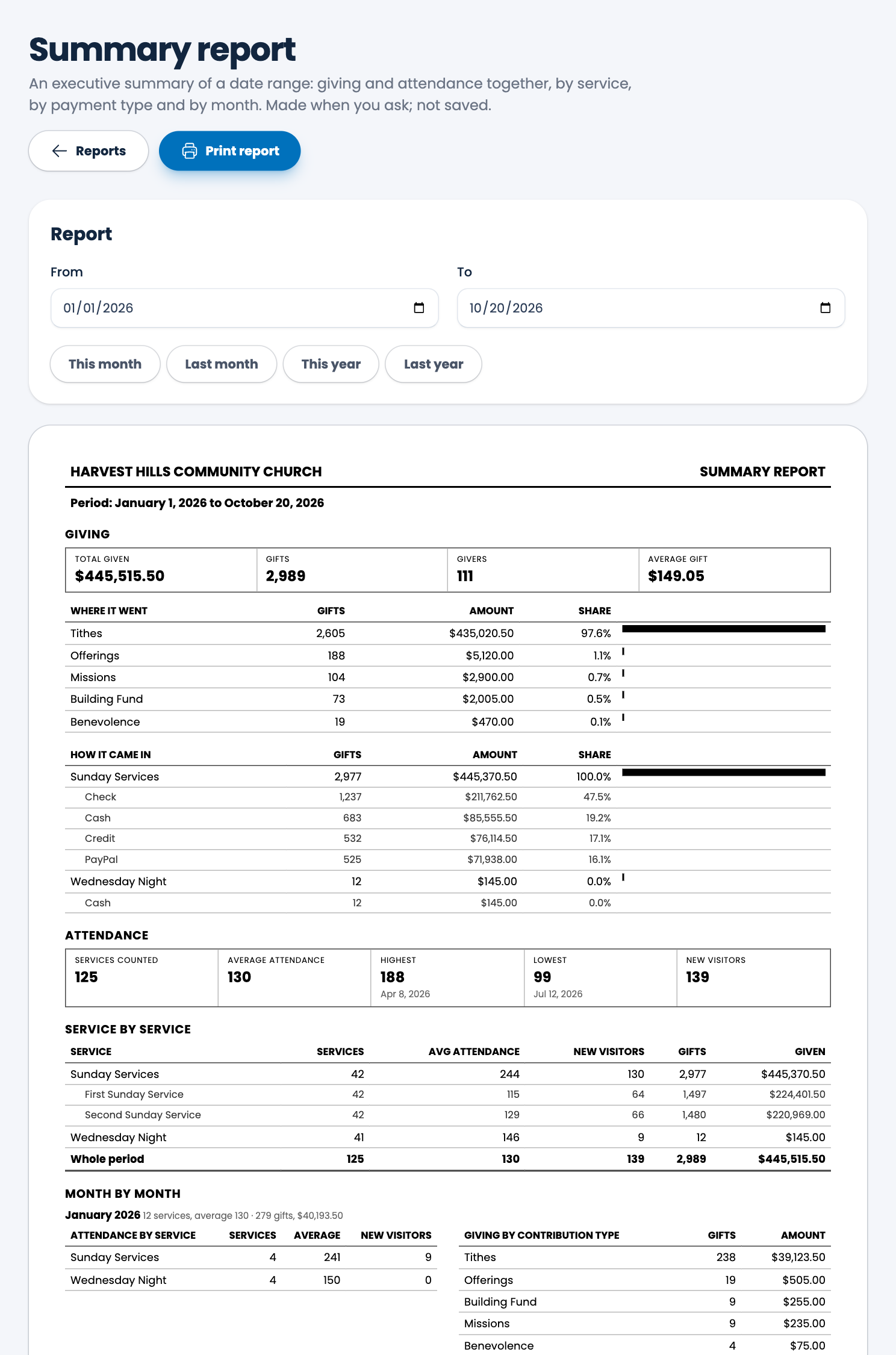Click the From date field 01/01/2026
This screenshot has height=1355, width=896.
point(244,308)
